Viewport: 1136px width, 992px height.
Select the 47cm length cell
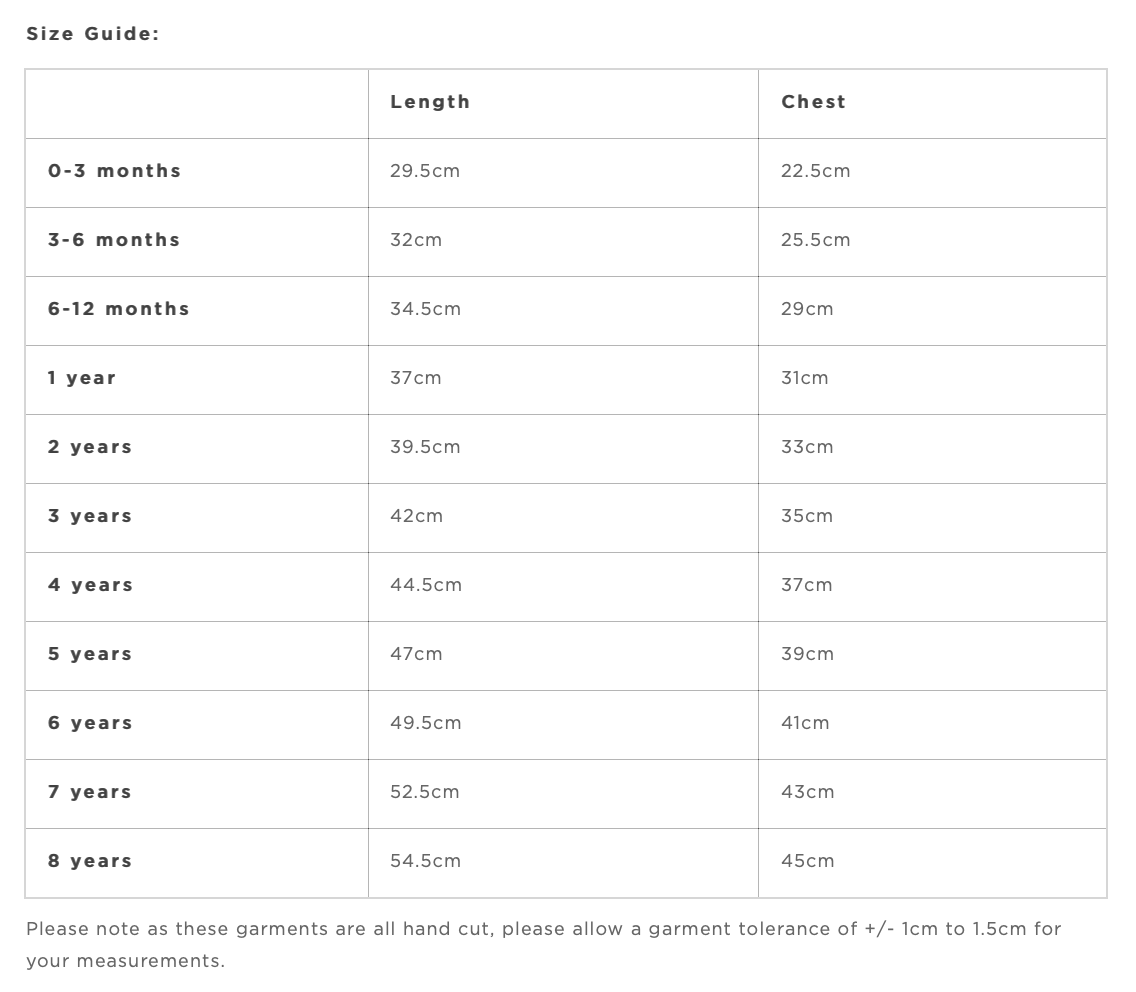click(x=416, y=654)
